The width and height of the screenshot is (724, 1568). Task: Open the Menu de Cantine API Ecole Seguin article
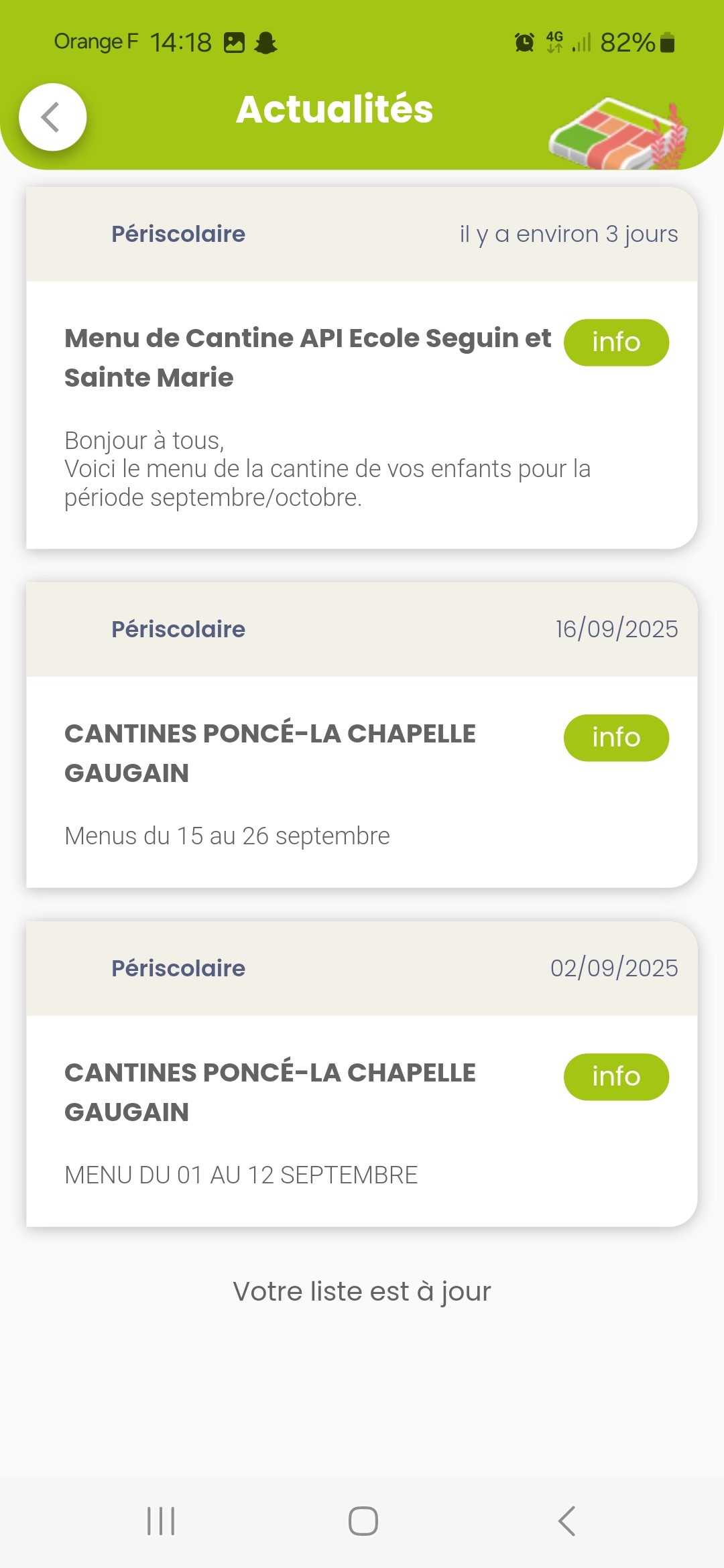point(307,358)
